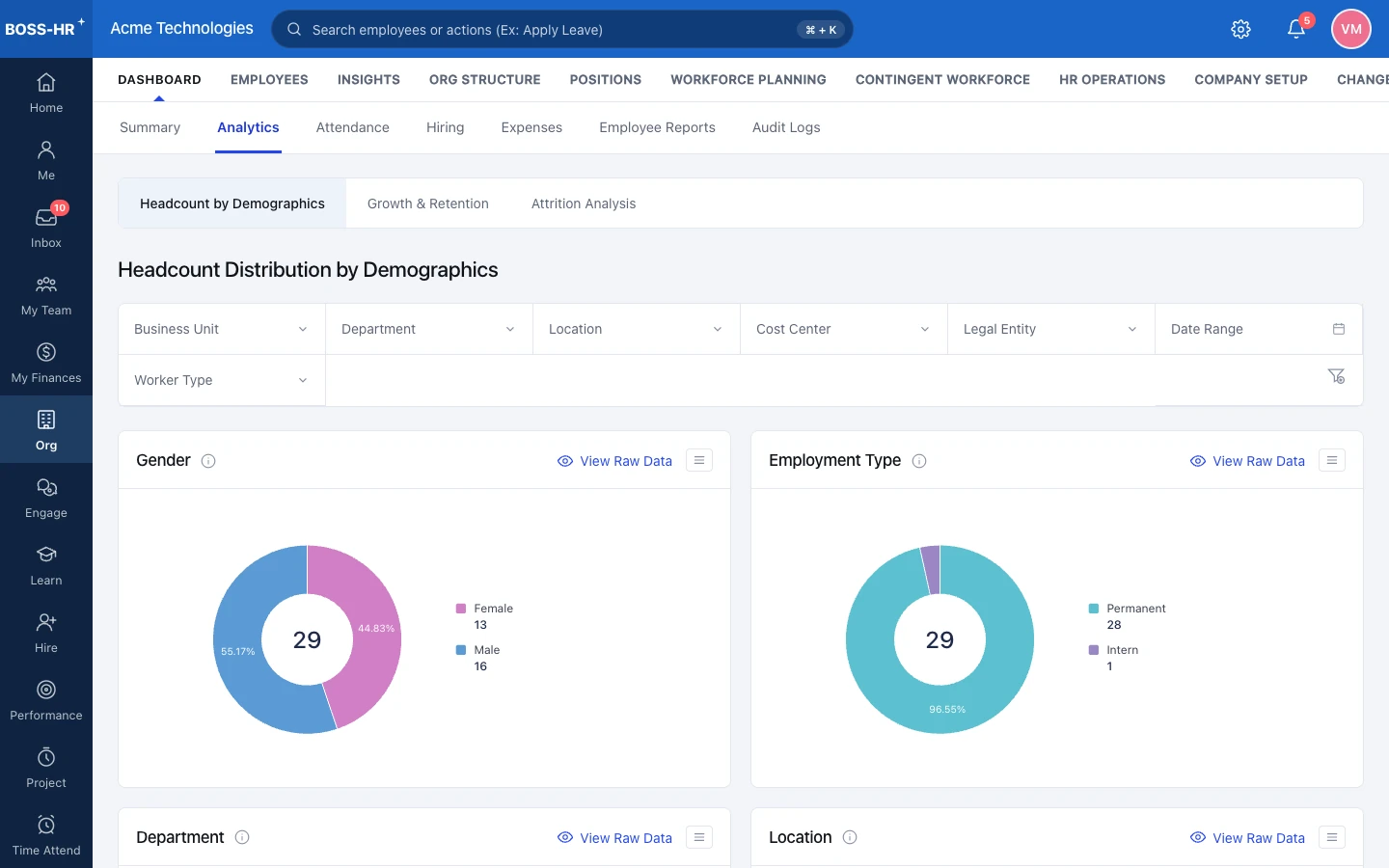Open Employment Type chart hamburger menu
This screenshot has width=1389, height=868.
(1332, 460)
